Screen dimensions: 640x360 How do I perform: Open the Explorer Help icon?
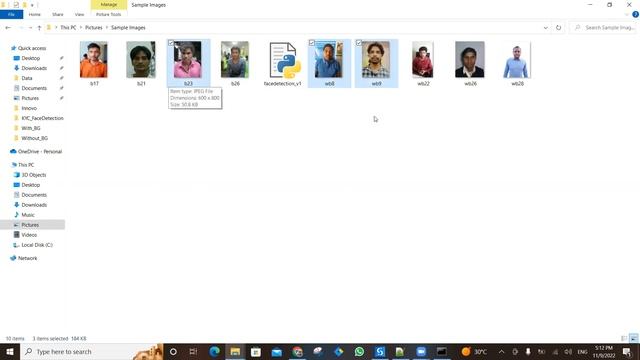point(636,14)
